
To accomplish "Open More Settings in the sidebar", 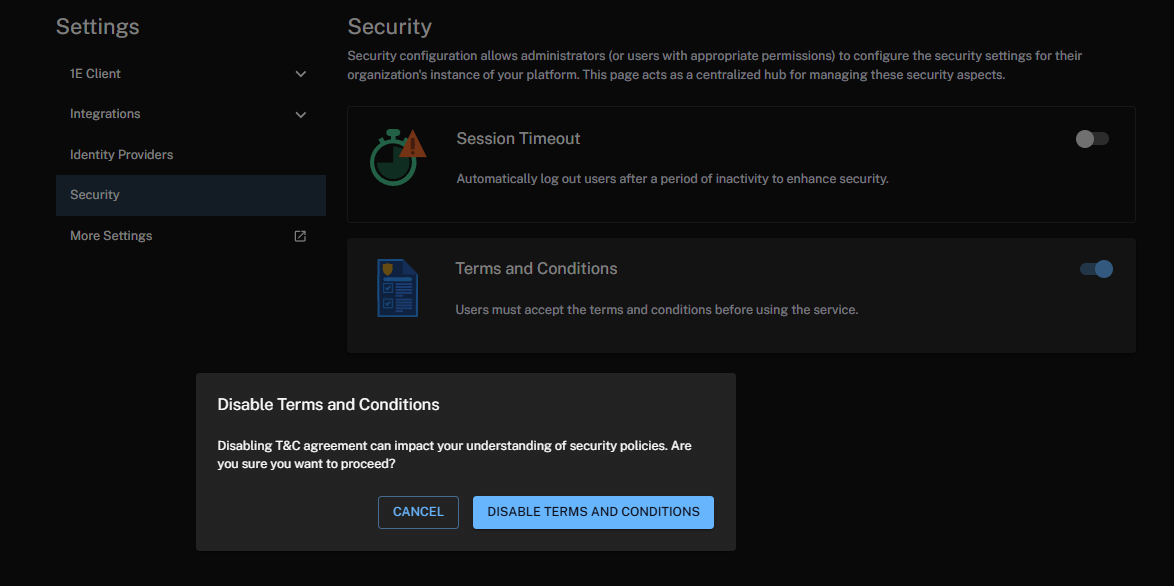I will click(111, 236).
